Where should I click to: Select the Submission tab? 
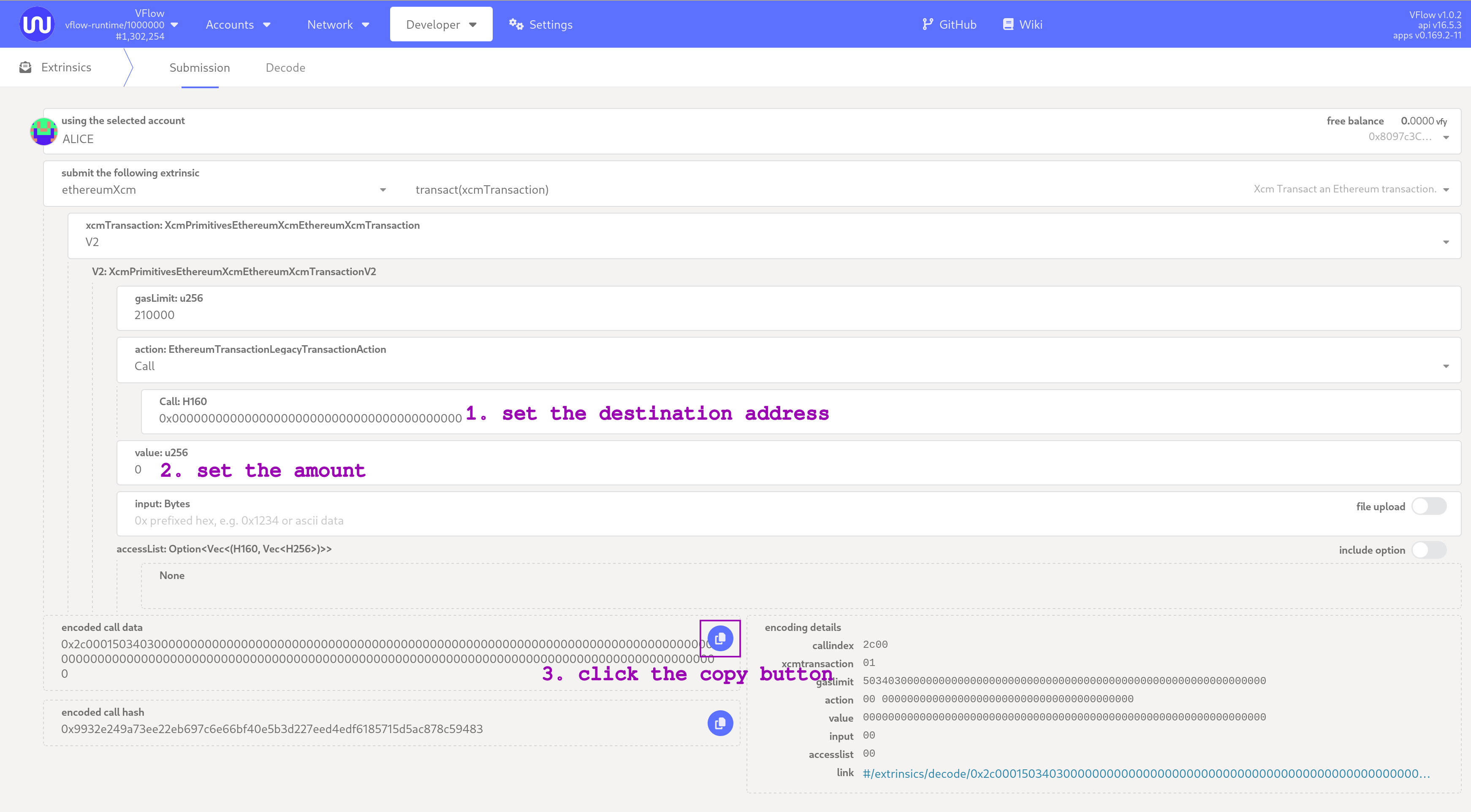[x=199, y=68]
